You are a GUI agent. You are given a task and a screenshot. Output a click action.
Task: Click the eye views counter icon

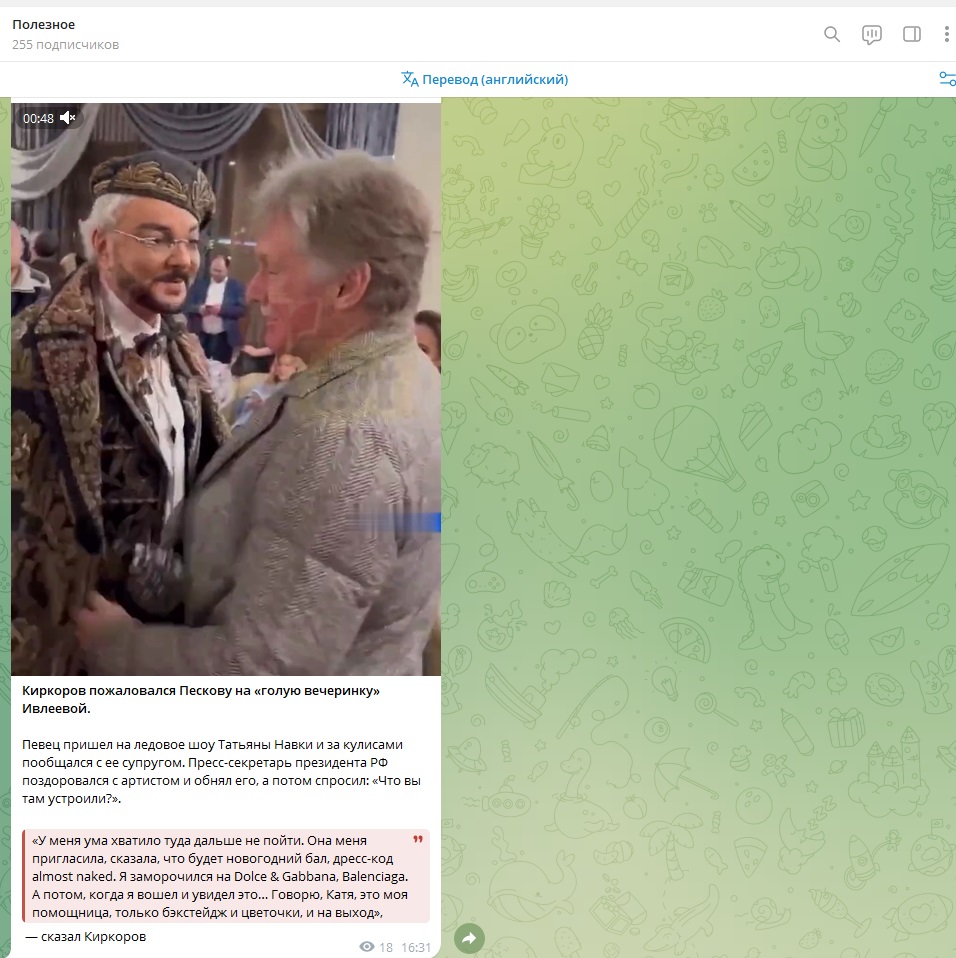click(x=367, y=947)
